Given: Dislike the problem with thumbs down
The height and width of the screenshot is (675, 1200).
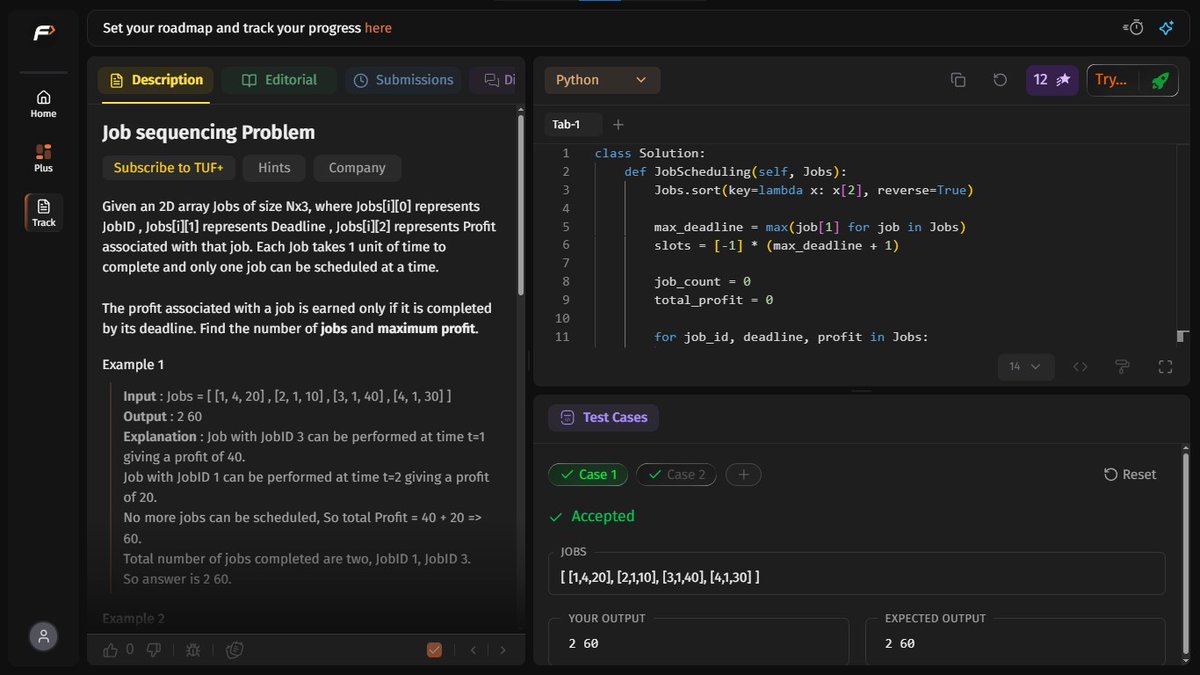Looking at the screenshot, I should 154,650.
